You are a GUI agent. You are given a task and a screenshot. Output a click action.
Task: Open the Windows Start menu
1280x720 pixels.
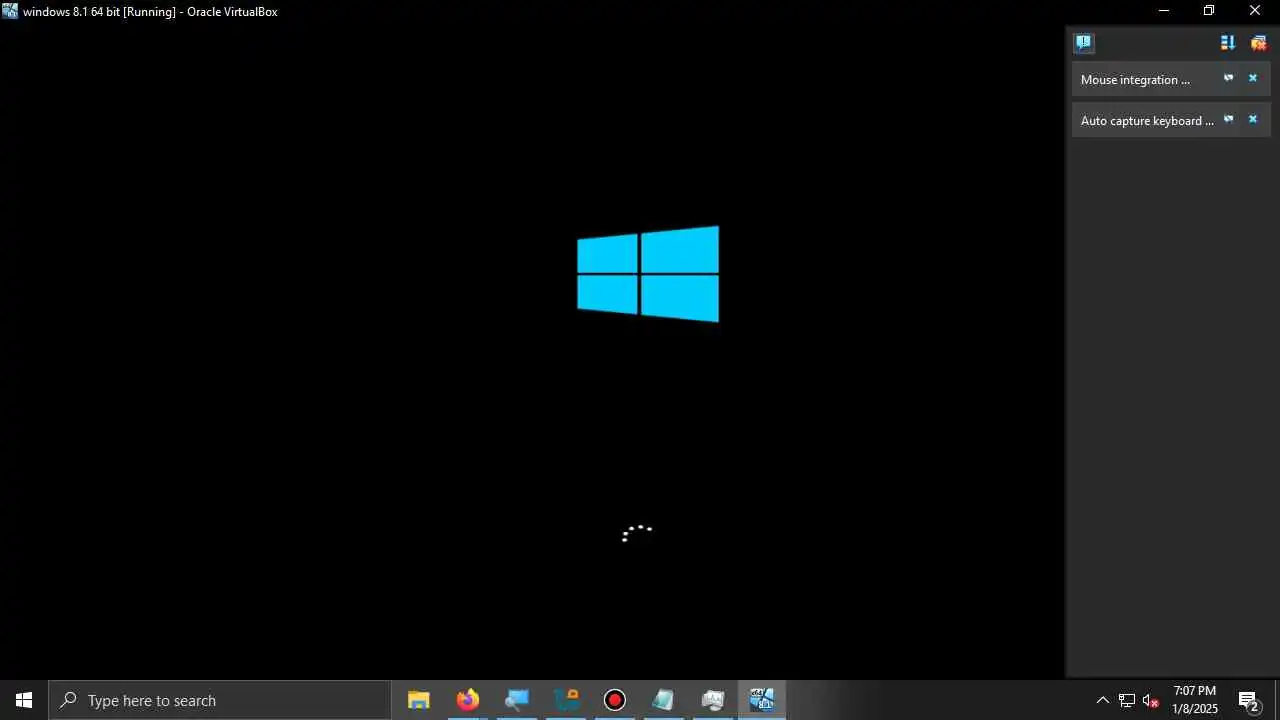click(24, 700)
